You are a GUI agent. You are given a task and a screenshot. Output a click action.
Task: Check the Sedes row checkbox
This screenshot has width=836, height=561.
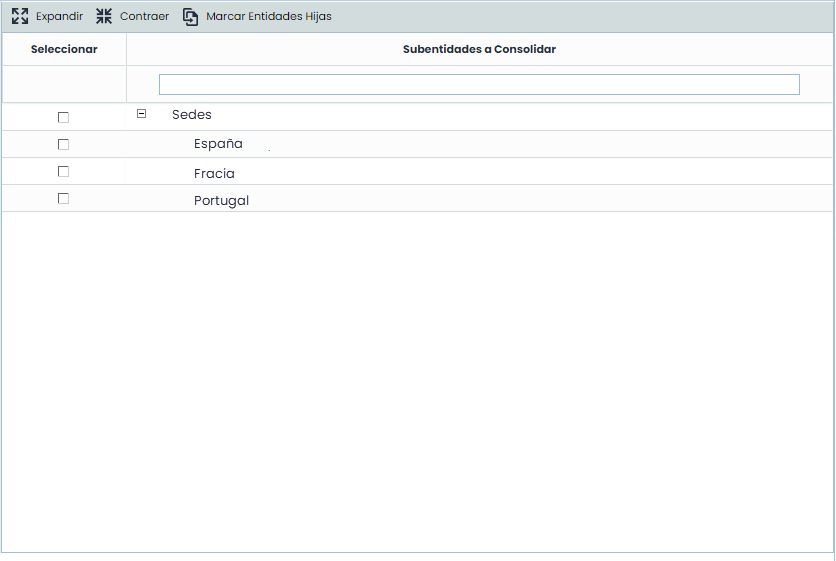click(63, 117)
